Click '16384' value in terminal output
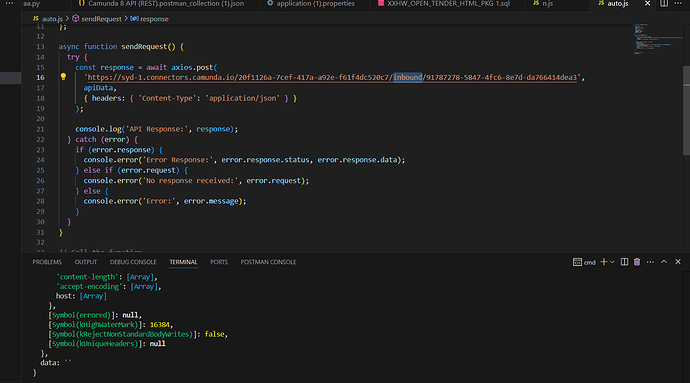Image resolution: width=690 pixels, height=383 pixels. coord(159,325)
